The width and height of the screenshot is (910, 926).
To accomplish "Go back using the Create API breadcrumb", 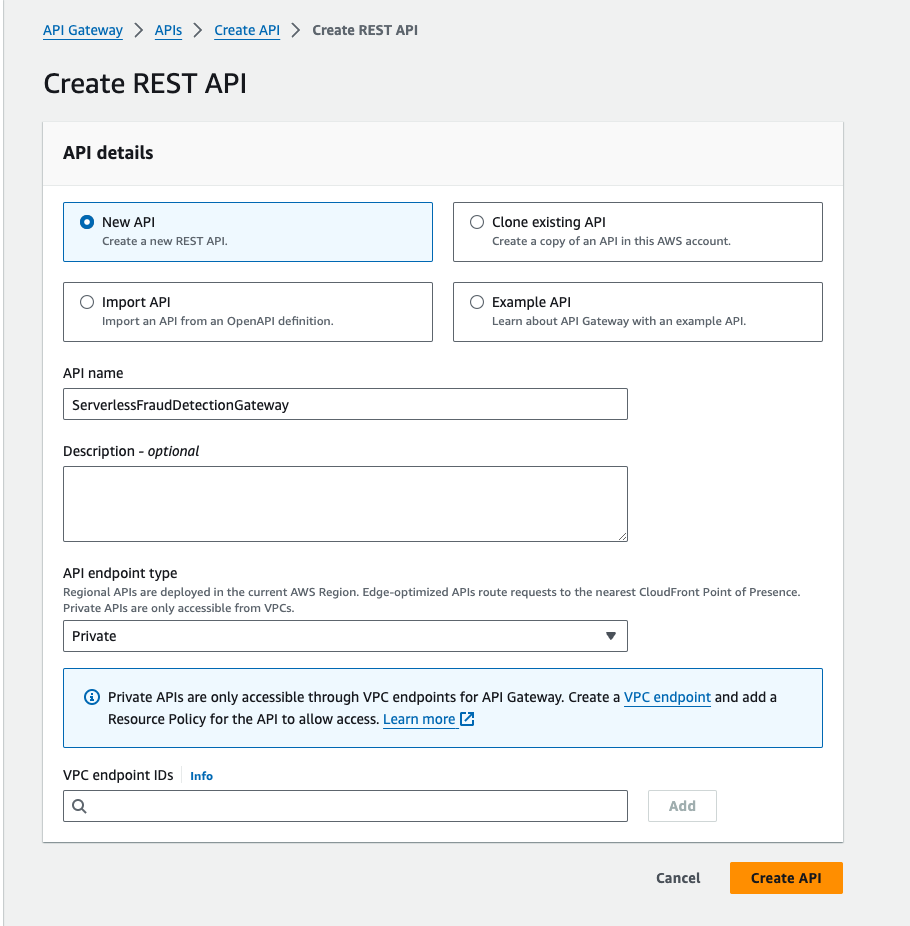I will point(246,30).
